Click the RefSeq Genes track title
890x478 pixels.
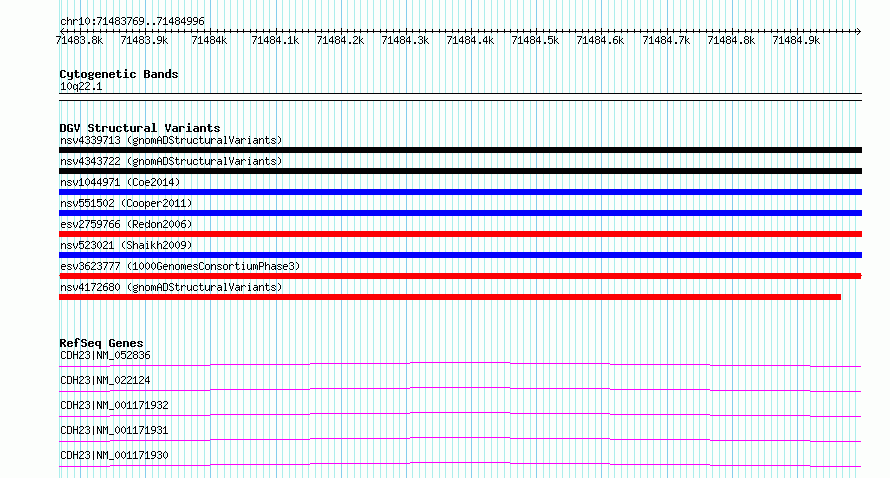pyautogui.click(x=101, y=343)
